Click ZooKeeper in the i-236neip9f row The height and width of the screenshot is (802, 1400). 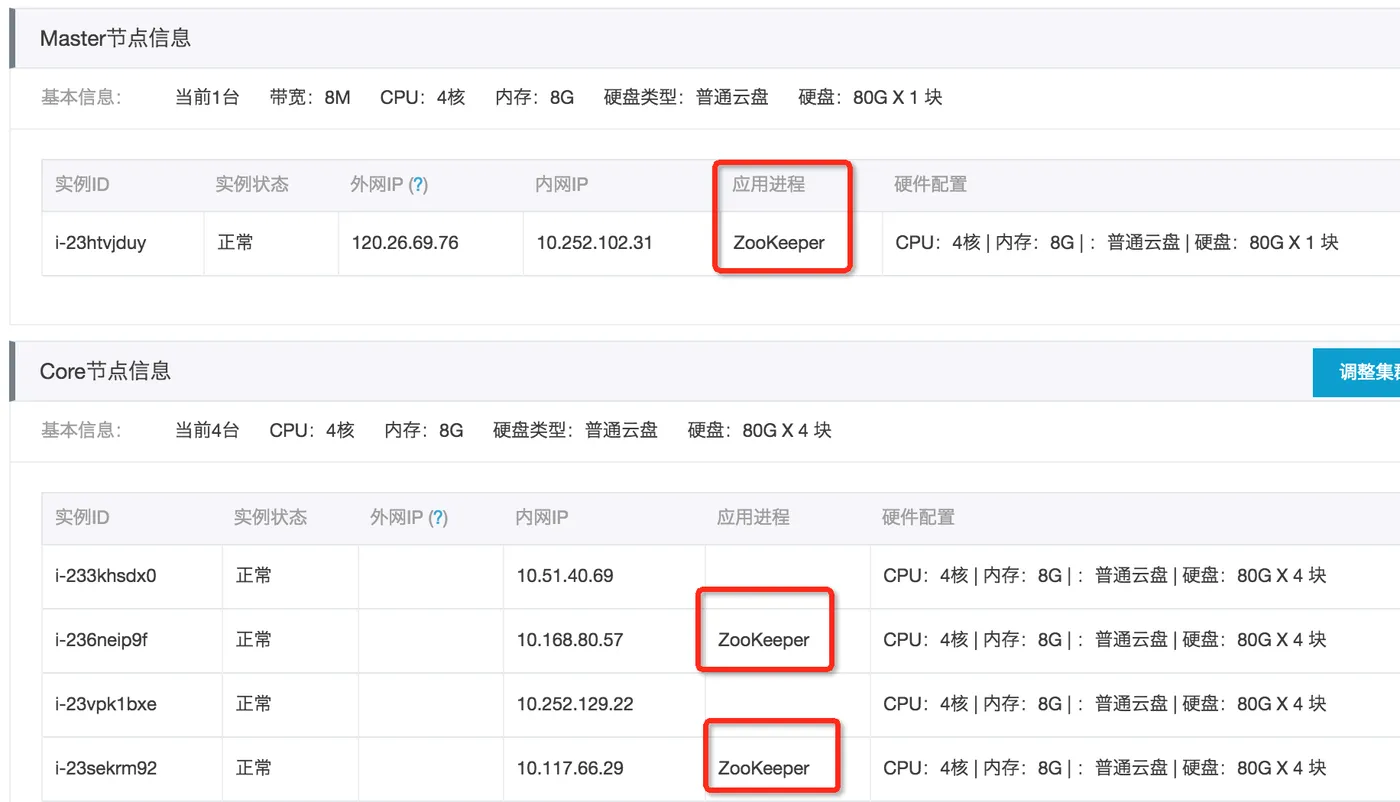764,640
